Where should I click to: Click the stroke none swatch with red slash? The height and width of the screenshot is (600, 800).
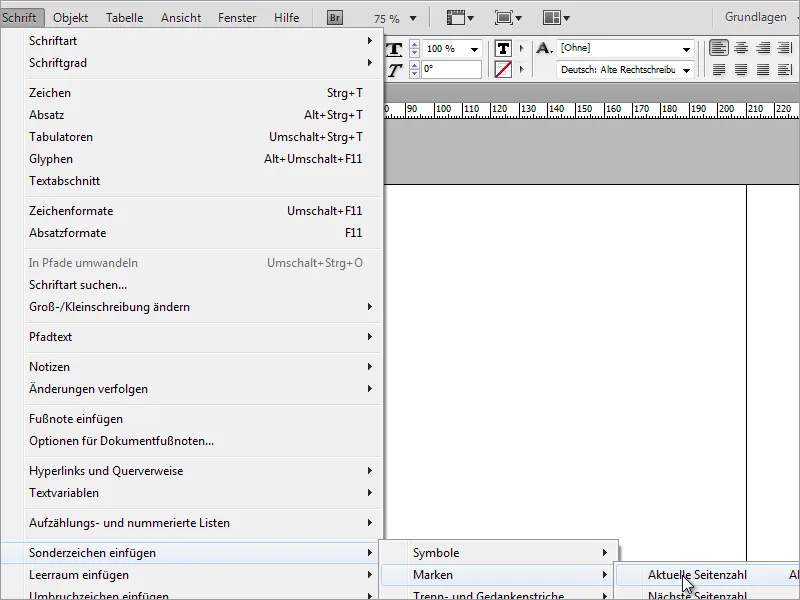pos(503,69)
